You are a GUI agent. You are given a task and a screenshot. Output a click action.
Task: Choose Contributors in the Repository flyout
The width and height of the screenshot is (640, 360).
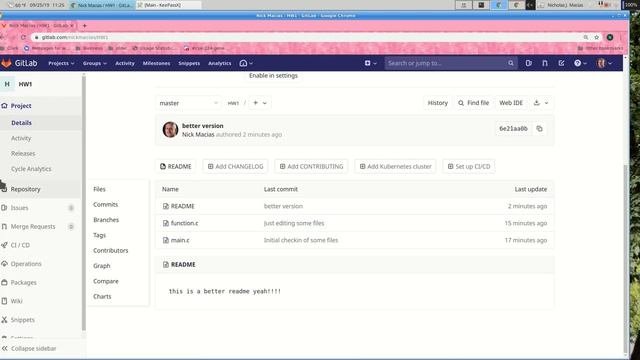coord(110,251)
